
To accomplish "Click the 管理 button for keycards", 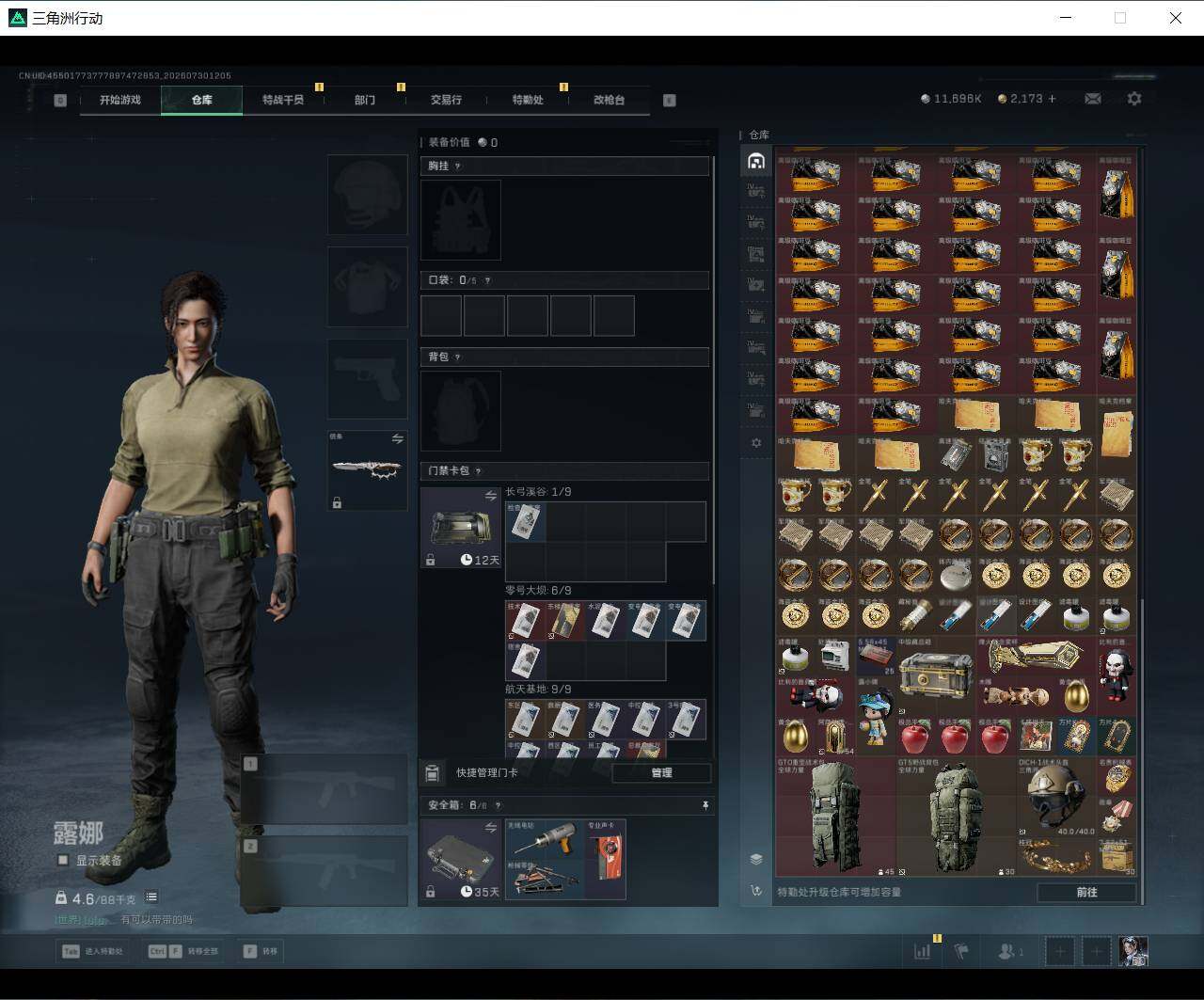I will (661, 773).
